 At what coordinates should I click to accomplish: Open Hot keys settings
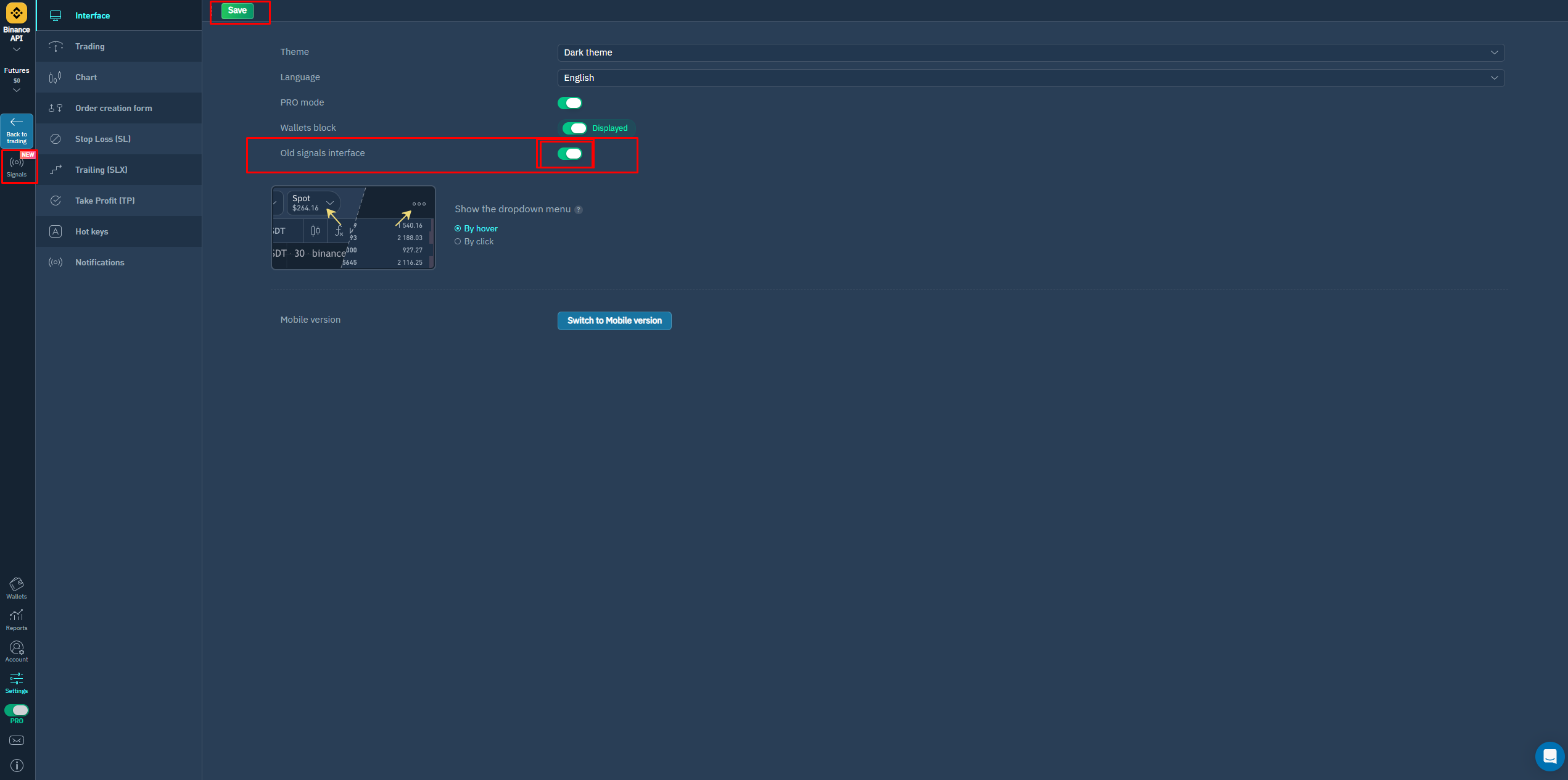tap(119, 231)
